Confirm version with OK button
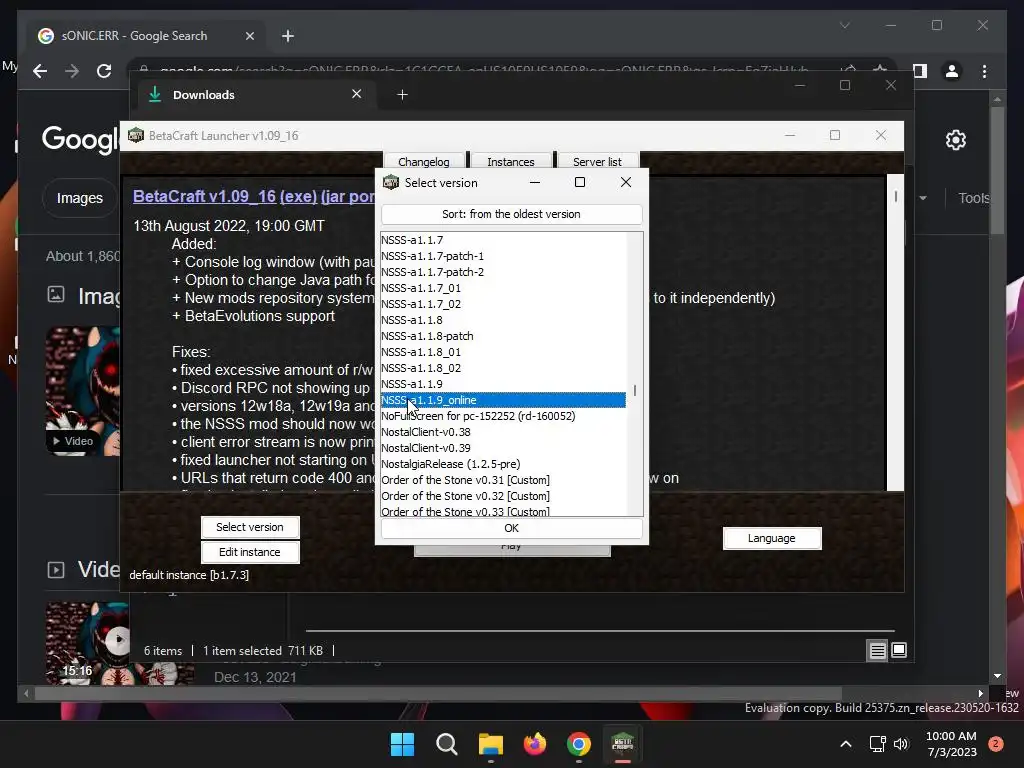The image size is (1024, 768). point(511,528)
